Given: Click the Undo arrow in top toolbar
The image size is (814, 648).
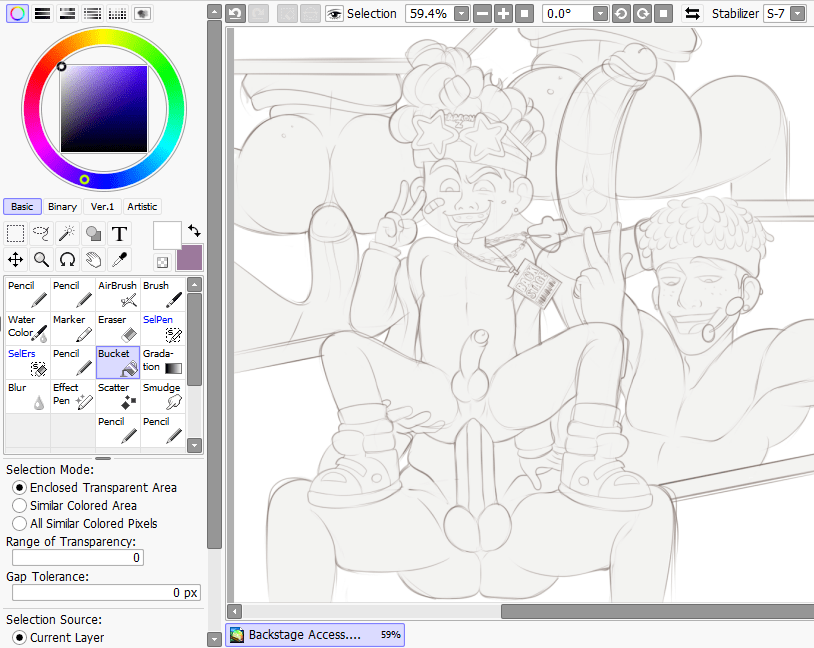Looking at the screenshot, I should 235,14.
